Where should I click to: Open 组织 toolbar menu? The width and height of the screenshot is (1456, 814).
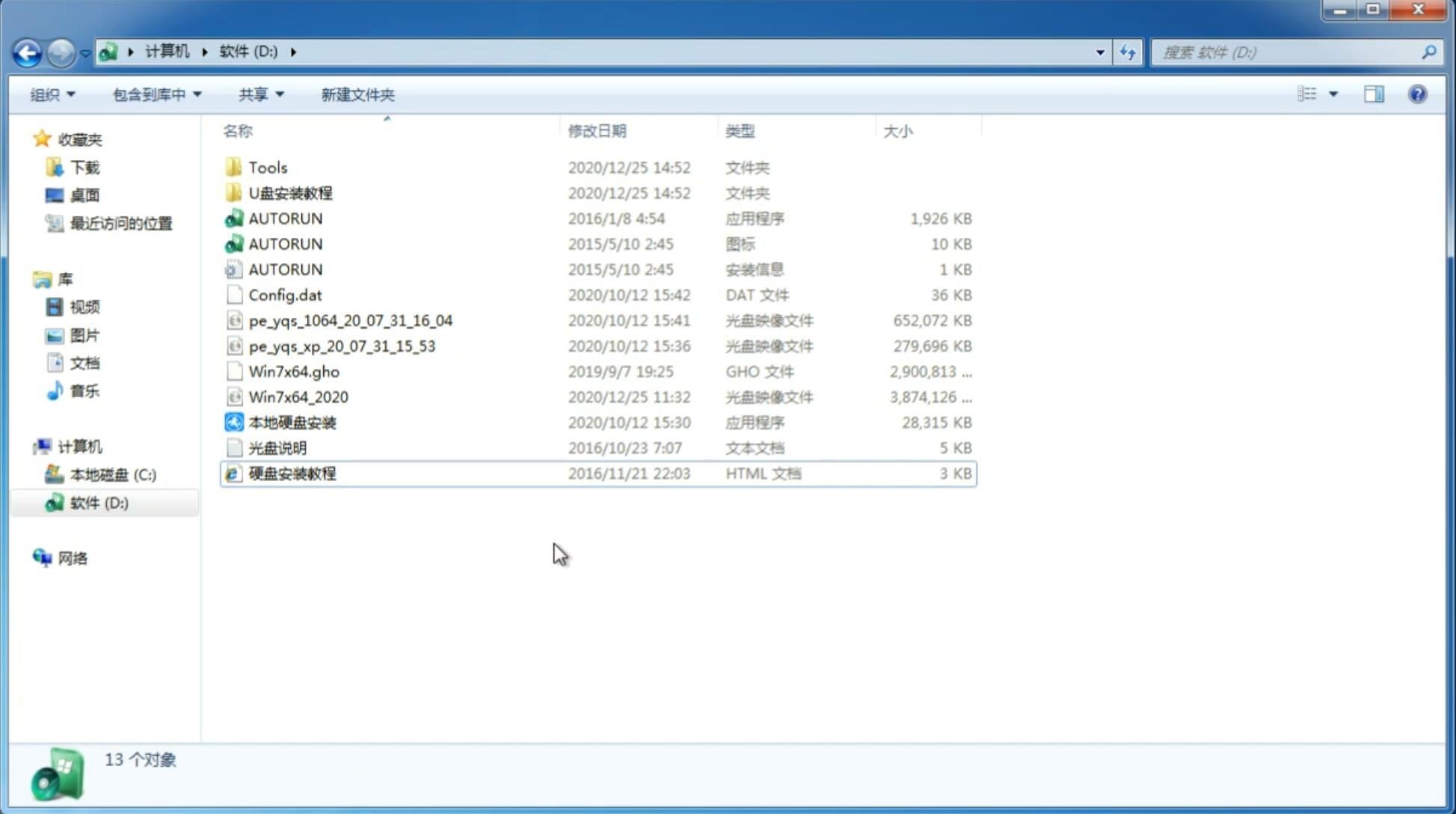52,93
